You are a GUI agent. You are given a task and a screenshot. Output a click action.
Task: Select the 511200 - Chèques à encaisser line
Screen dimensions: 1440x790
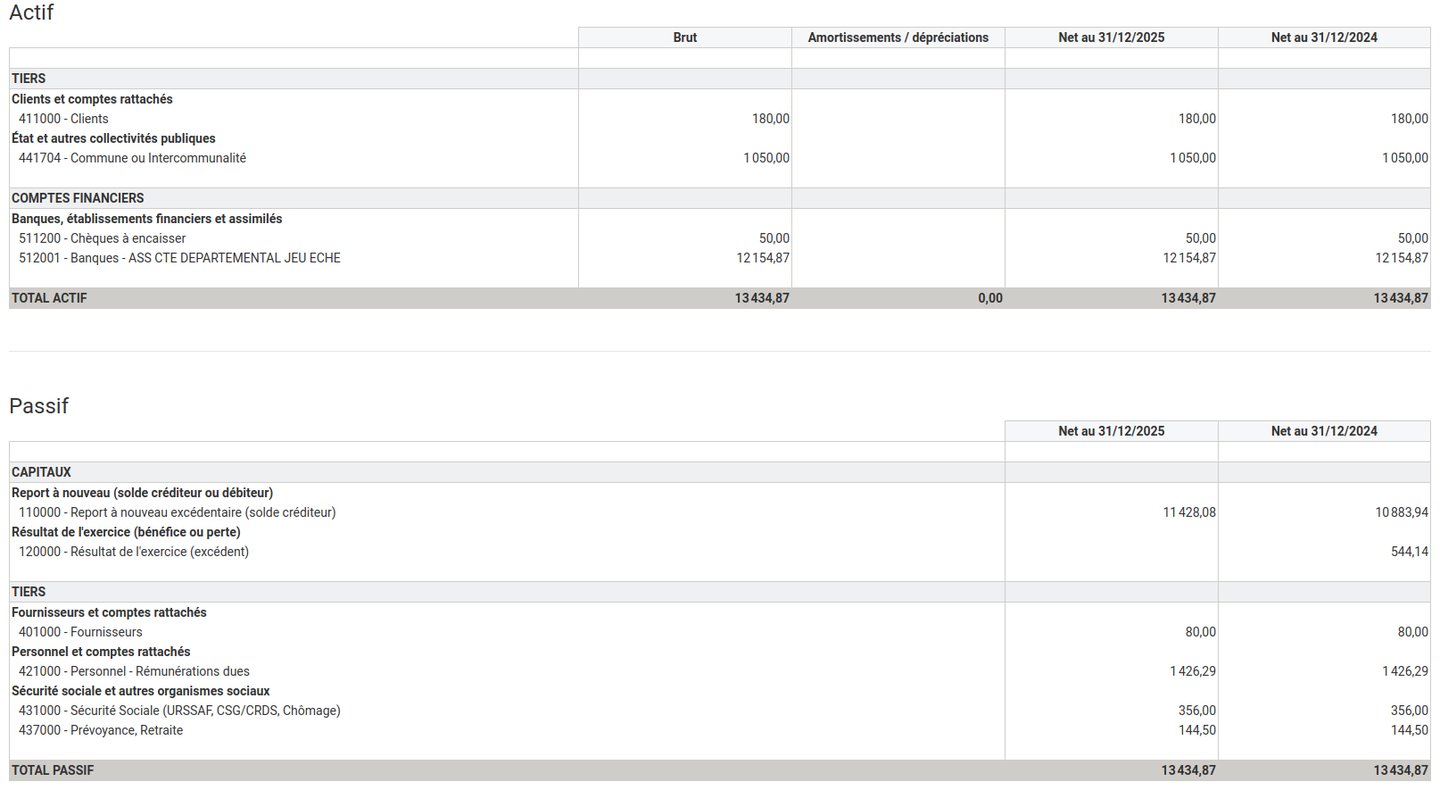point(102,238)
